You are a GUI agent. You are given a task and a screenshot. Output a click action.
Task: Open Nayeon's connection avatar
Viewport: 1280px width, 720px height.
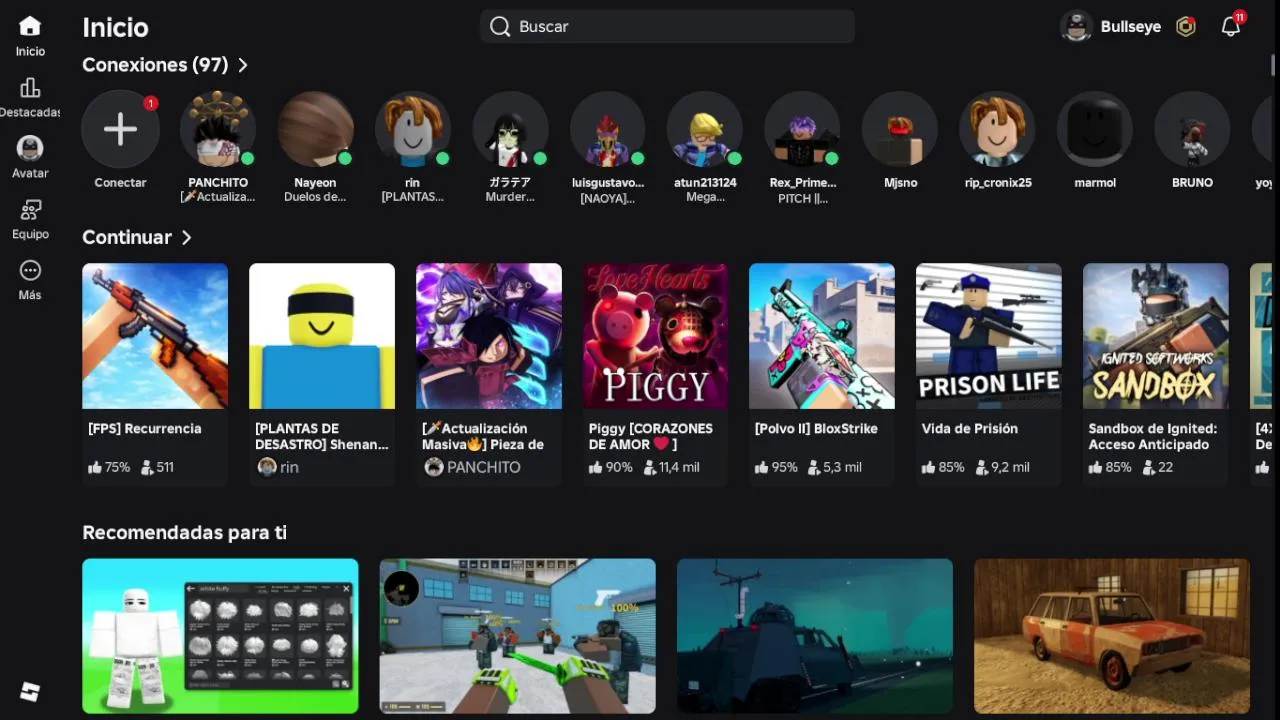pyautogui.click(x=315, y=129)
